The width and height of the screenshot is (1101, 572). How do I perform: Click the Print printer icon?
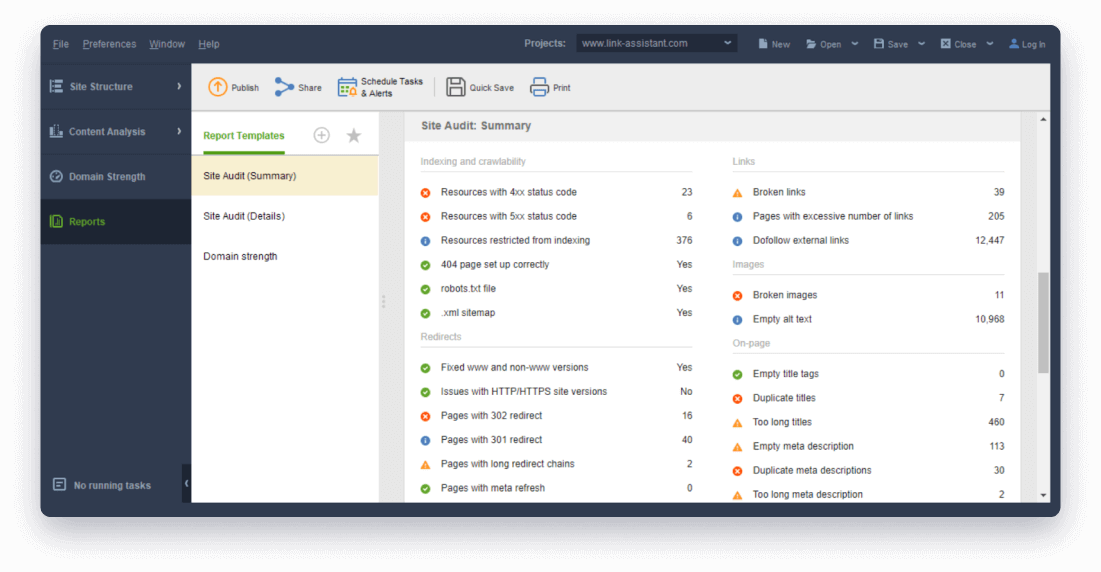coord(539,87)
